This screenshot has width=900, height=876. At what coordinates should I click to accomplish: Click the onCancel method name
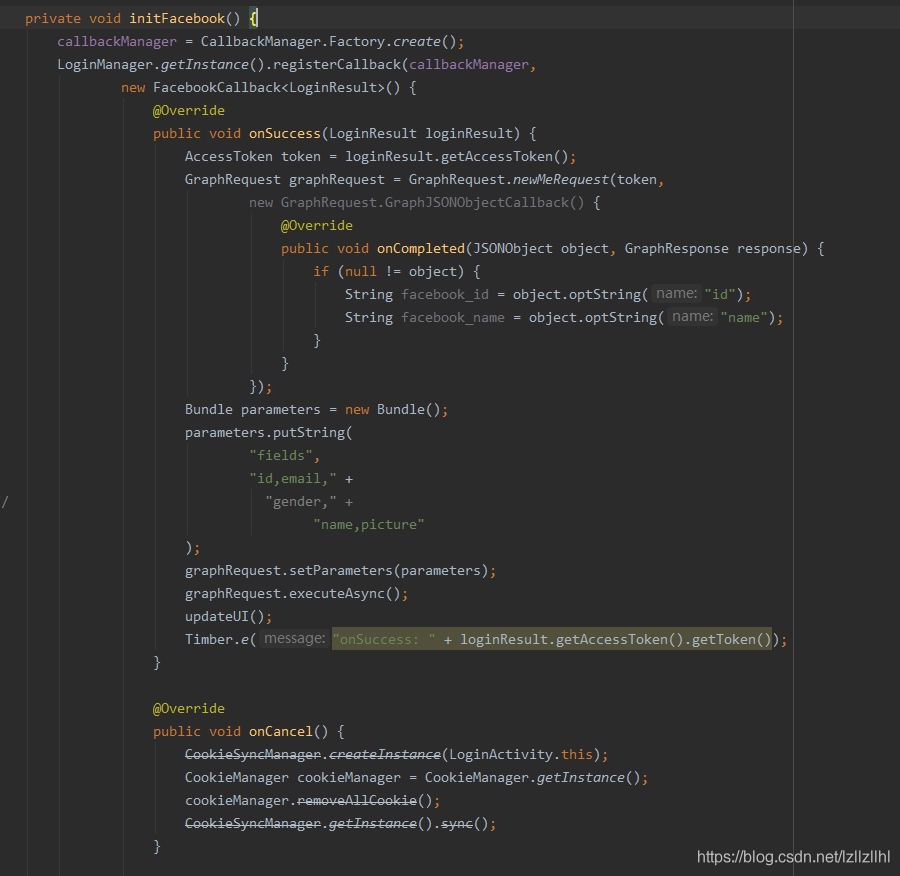tap(281, 731)
